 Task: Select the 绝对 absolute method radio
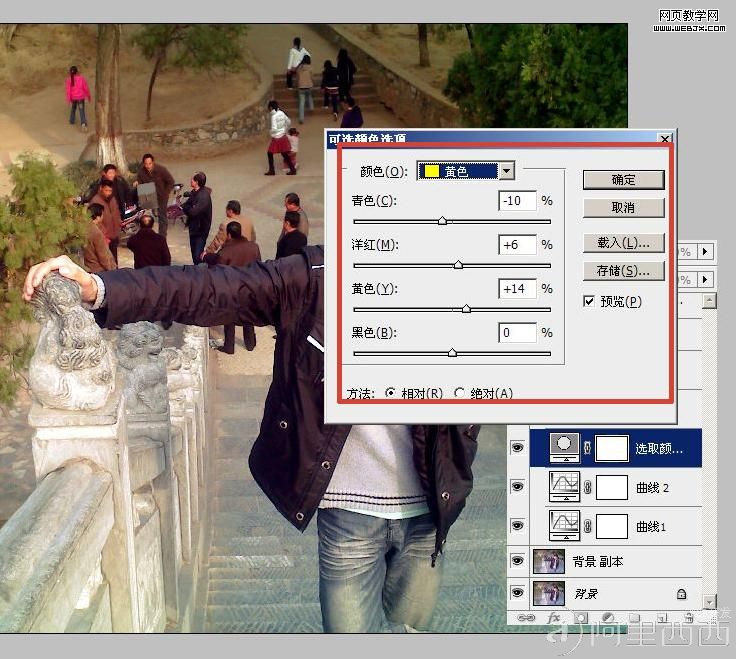(460, 392)
